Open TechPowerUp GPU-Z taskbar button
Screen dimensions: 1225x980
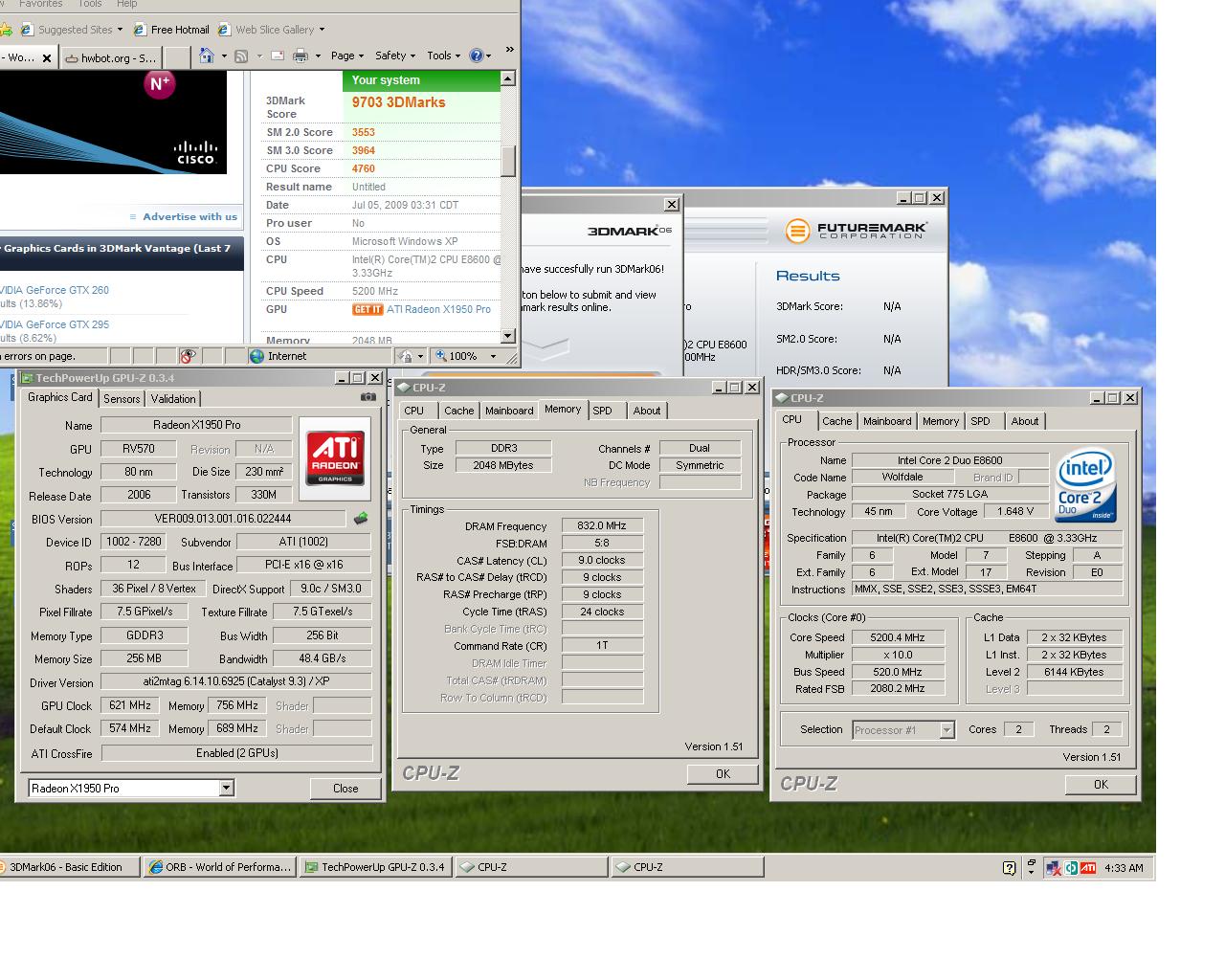(374, 867)
